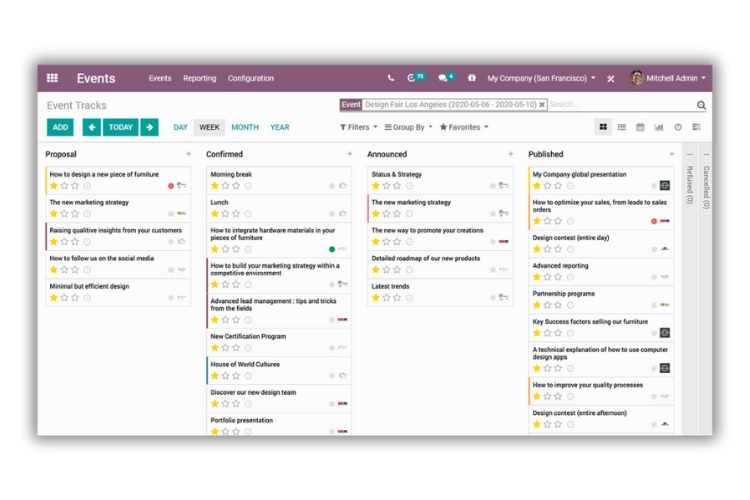Open 'Detailed roadmap of our new products' card
750x500 pixels.
click(440, 264)
